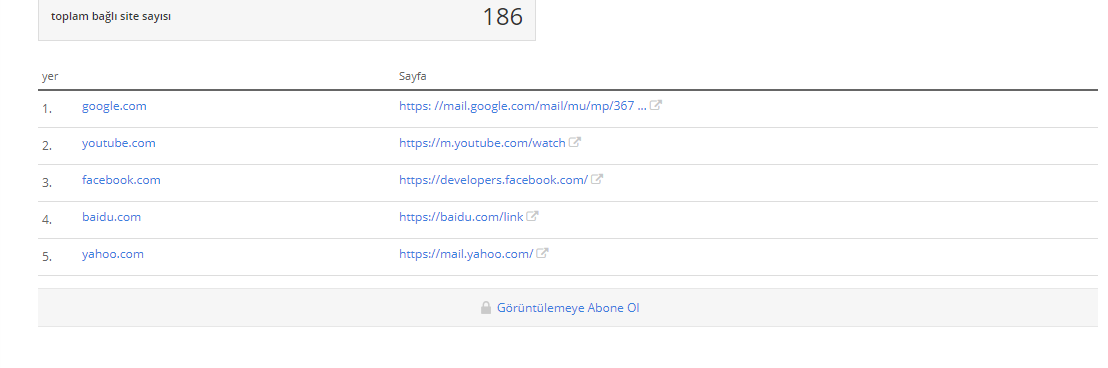Open external link icon for mail.google.com URL

point(656,106)
